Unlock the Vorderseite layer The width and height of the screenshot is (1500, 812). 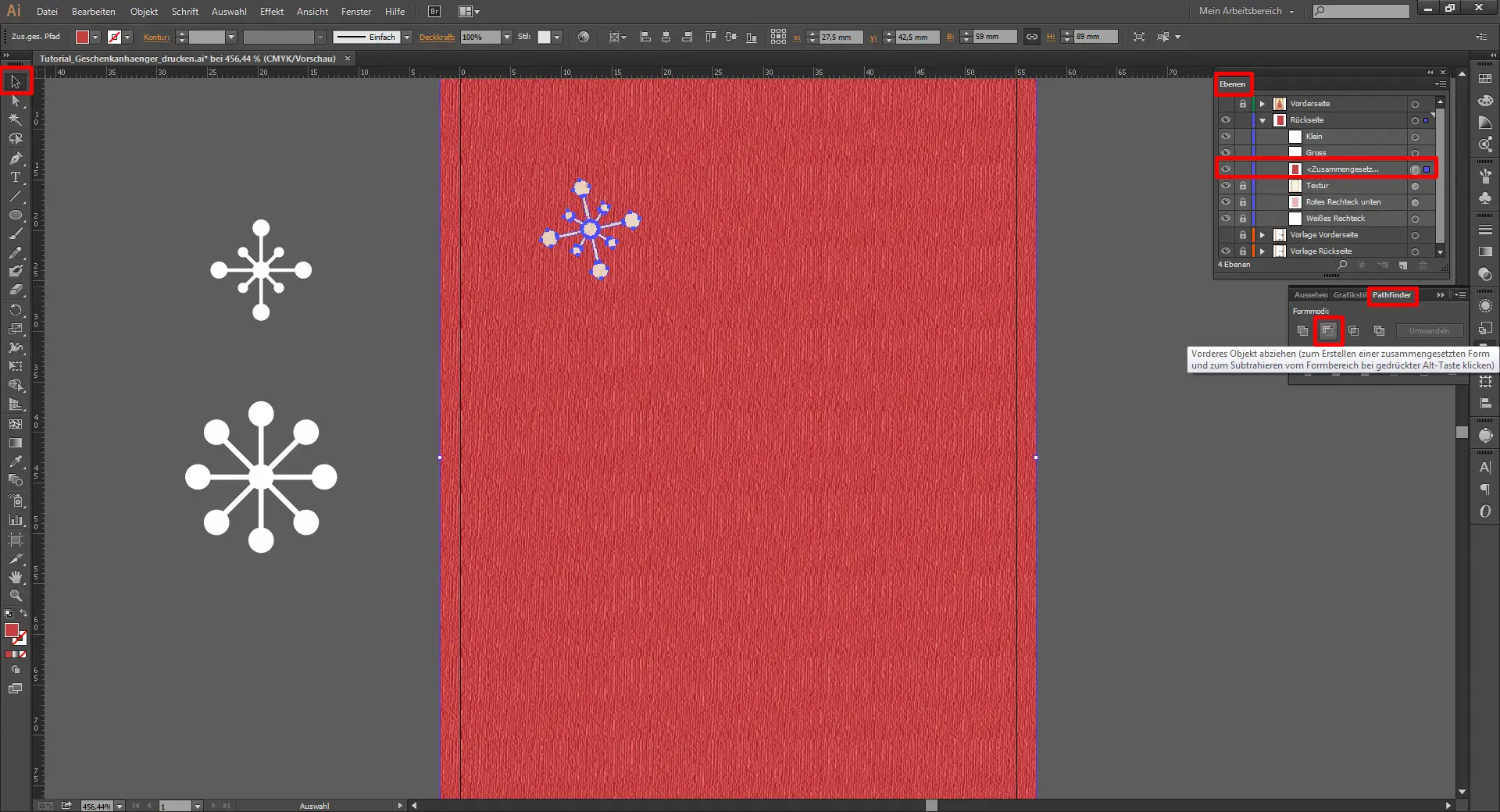coord(1242,104)
